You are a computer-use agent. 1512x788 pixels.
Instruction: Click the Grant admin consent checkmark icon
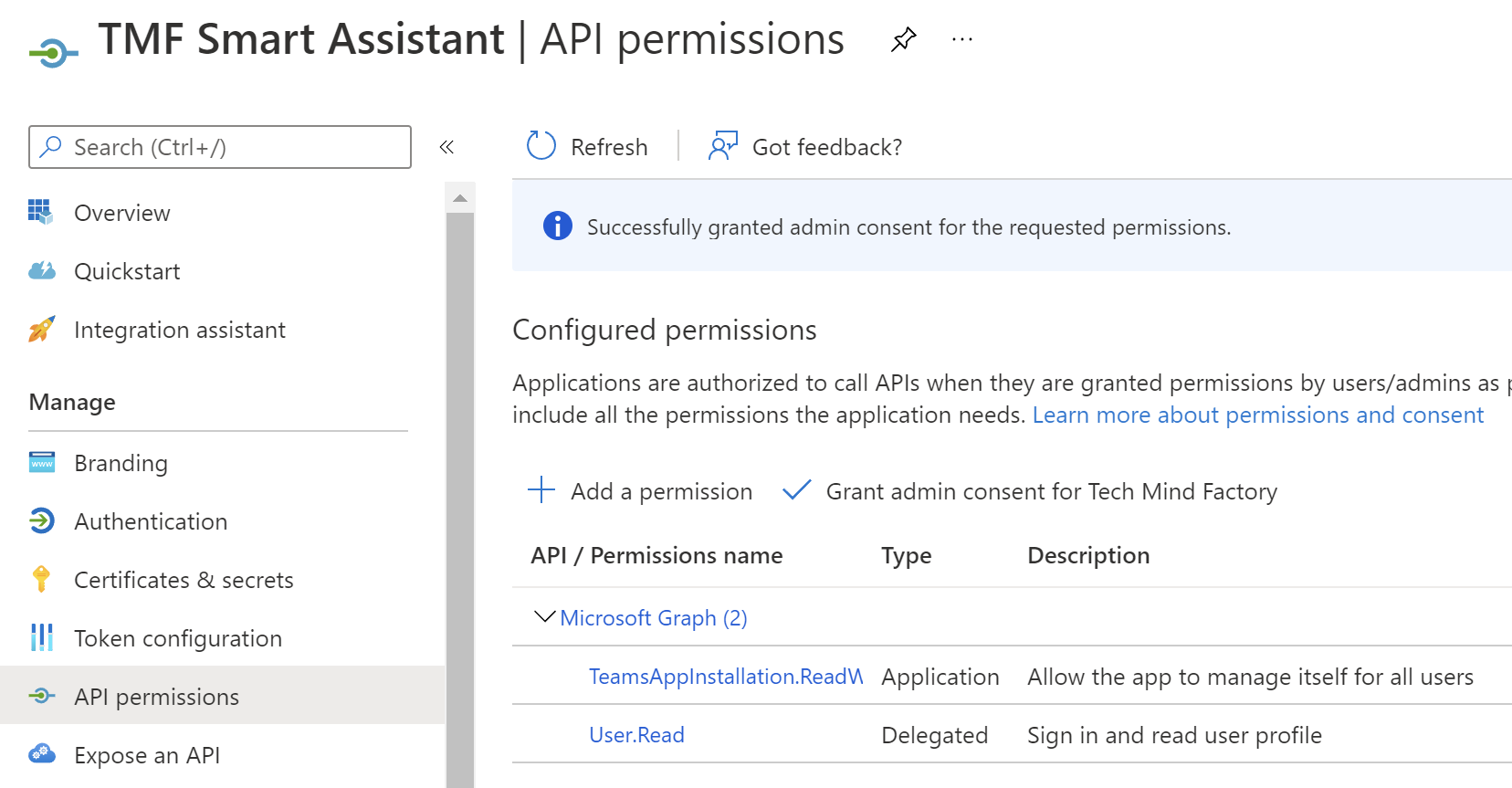(796, 490)
